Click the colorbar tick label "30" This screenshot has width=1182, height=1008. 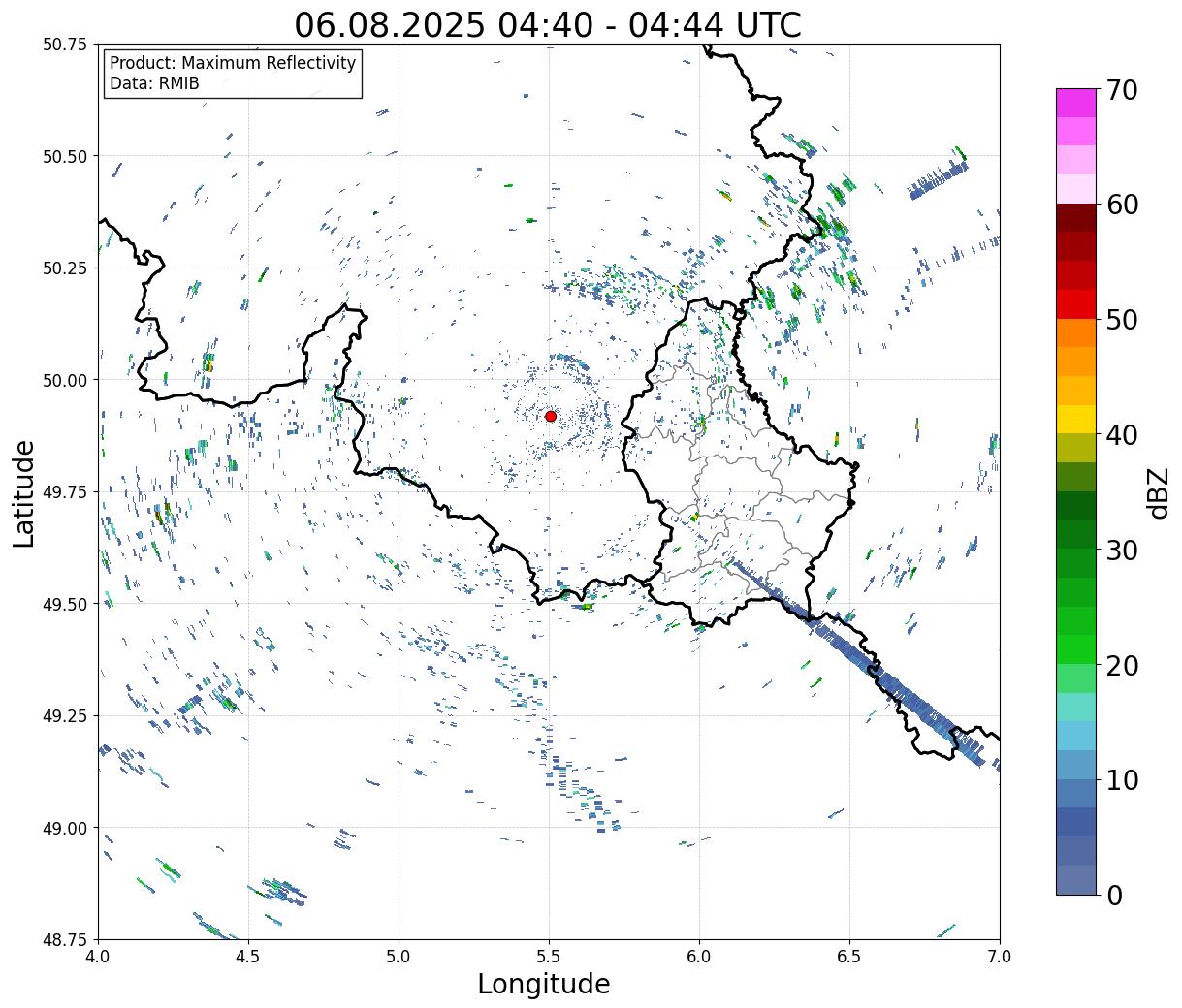click(1122, 550)
